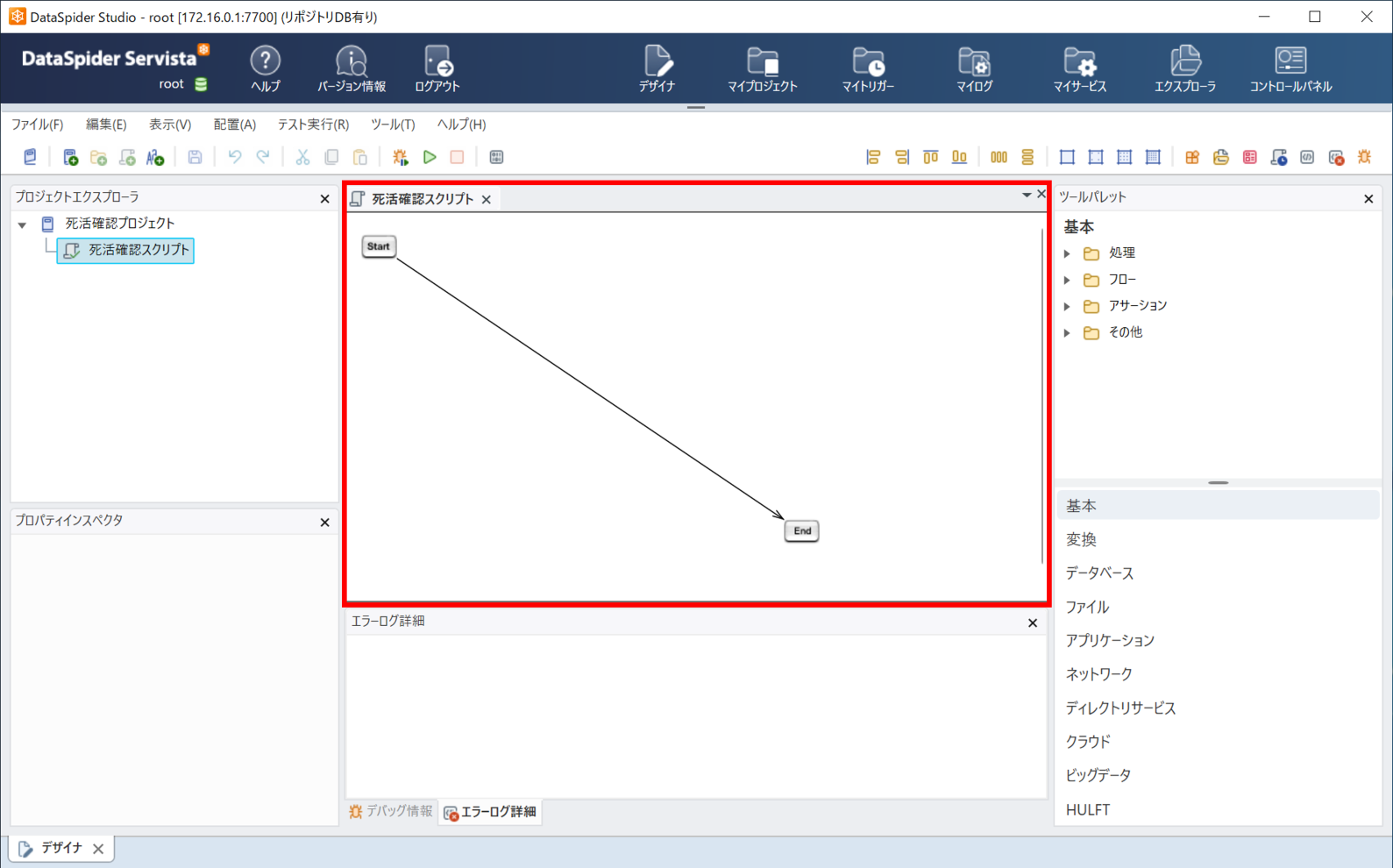This screenshot has width=1393, height=868.
Task: Close the ツールパレット panel
Action: [1368, 199]
